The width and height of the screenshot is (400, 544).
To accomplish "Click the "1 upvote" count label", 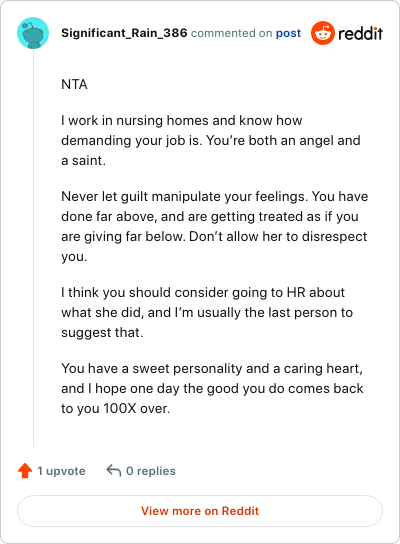I will pyautogui.click(x=61, y=471).
